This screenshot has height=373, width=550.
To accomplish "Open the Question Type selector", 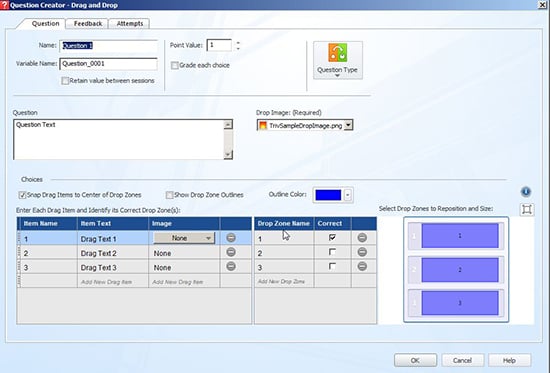I will point(337,60).
